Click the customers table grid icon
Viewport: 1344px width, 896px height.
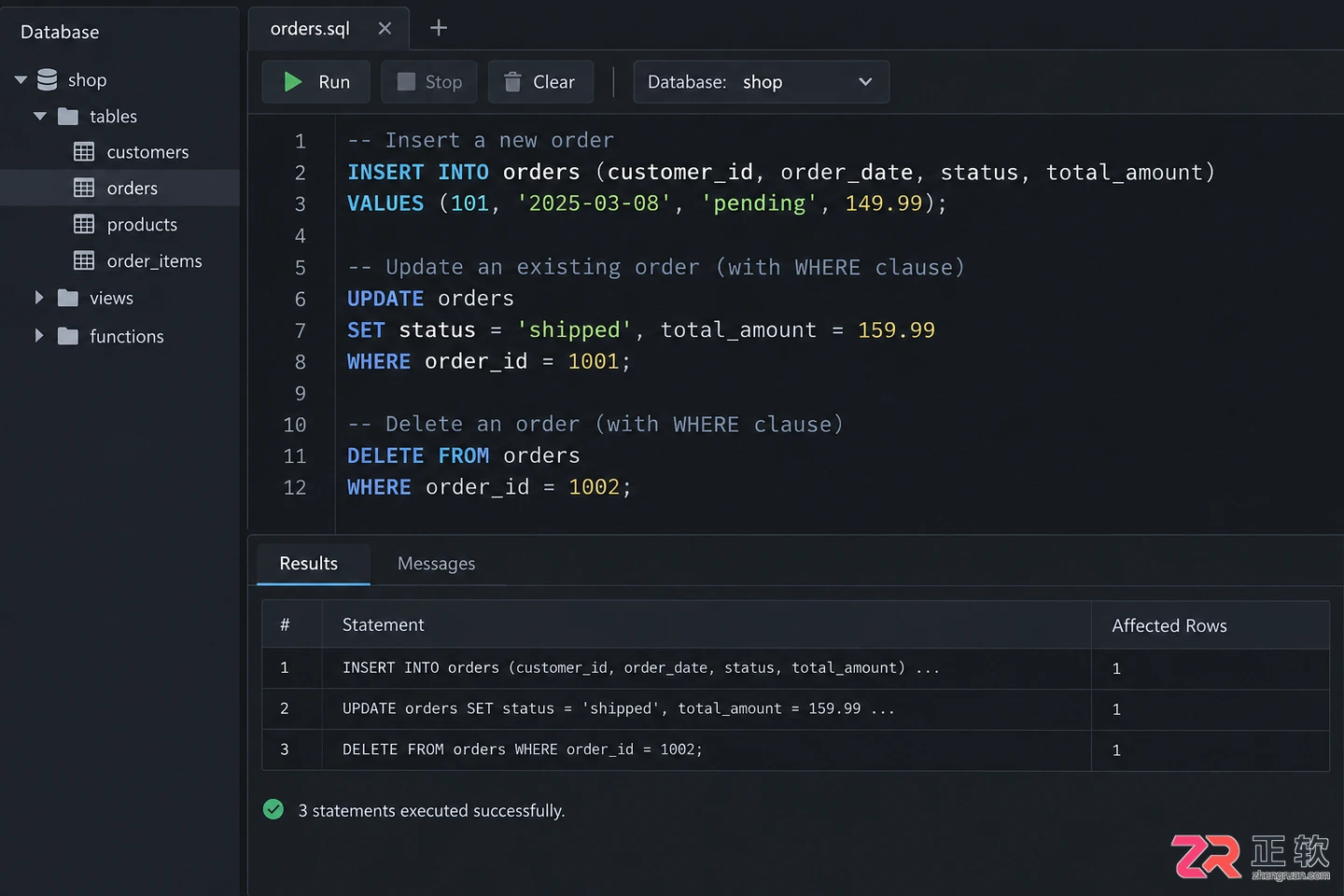pos(84,152)
